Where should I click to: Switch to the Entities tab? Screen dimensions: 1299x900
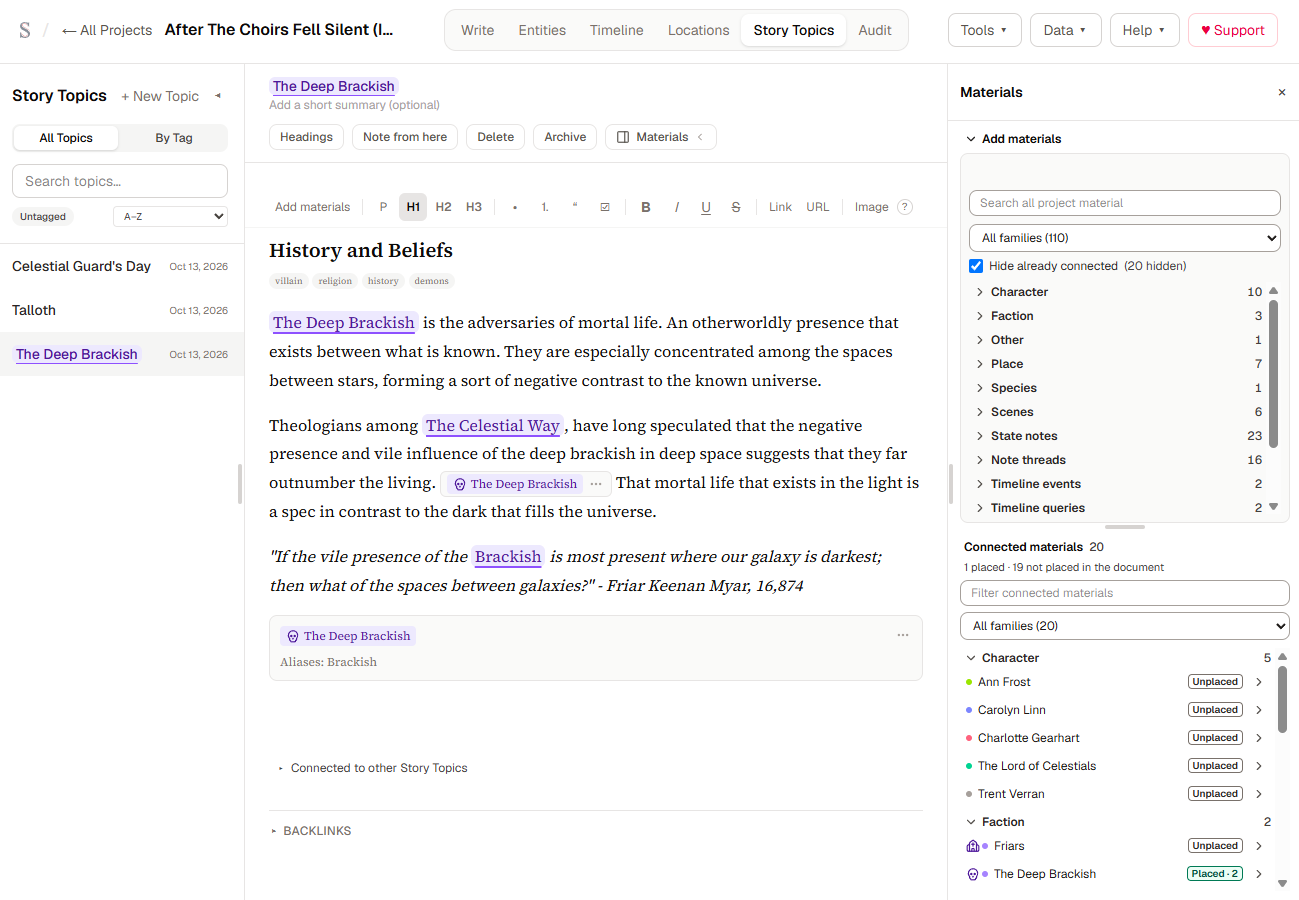click(x=542, y=30)
